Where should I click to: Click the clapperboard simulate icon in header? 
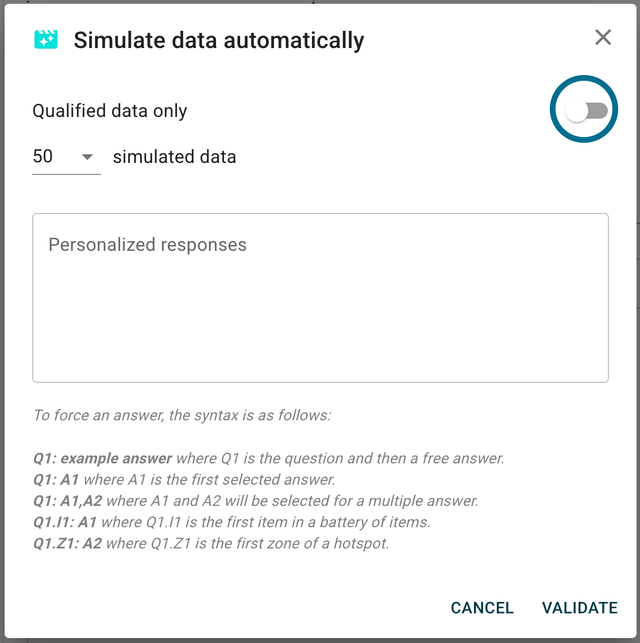45,39
